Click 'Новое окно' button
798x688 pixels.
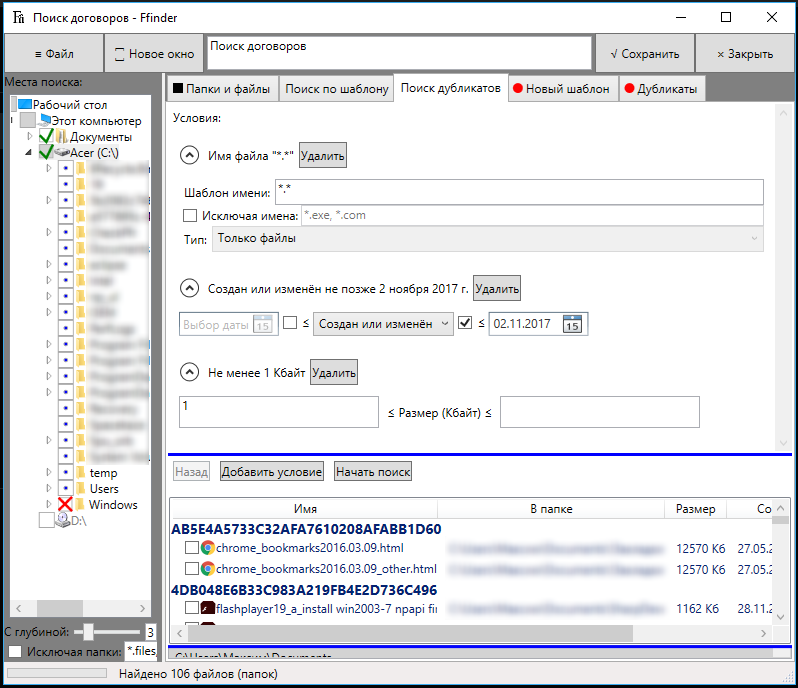click(x=155, y=53)
